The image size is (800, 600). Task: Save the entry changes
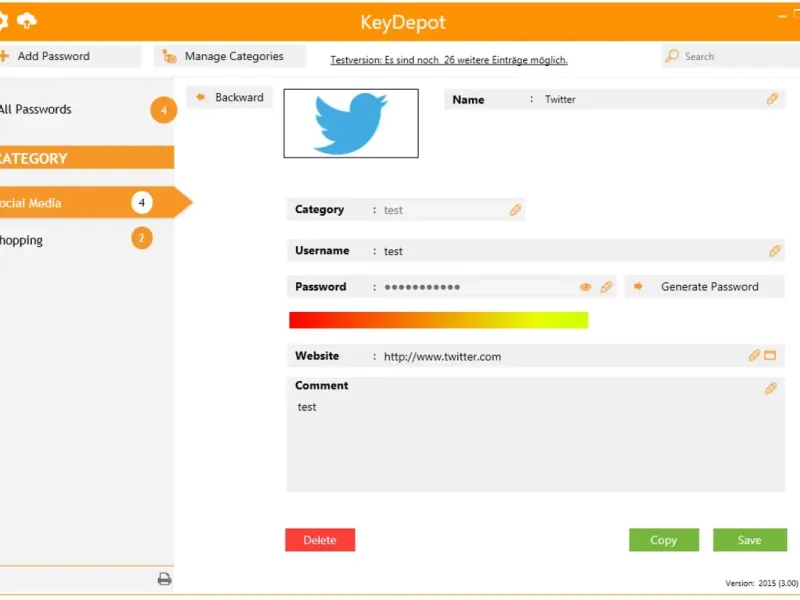click(x=749, y=540)
